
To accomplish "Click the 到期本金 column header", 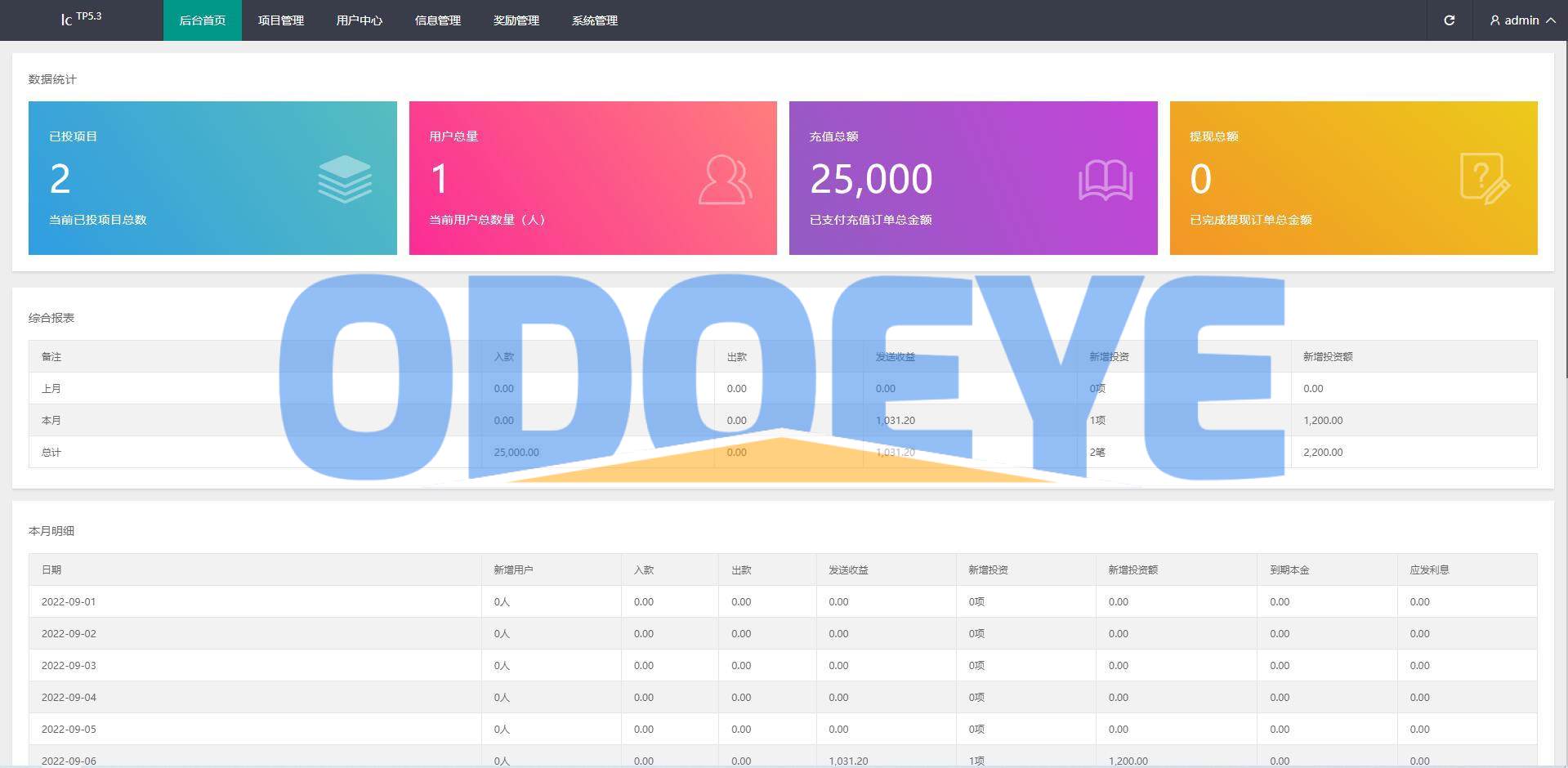I will pos(1289,570).
